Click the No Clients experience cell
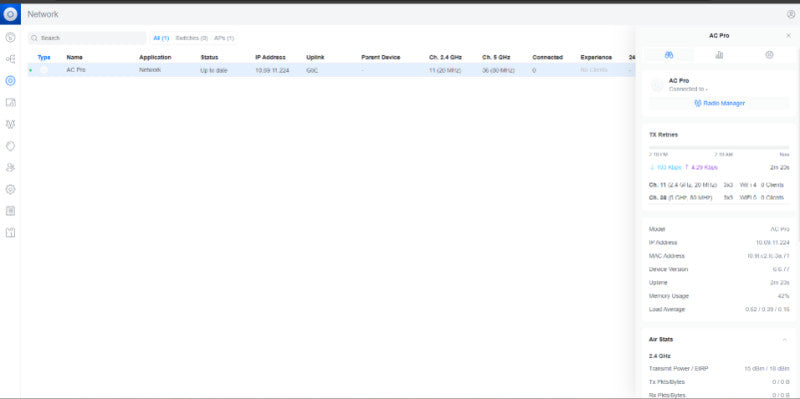The width and height of the screenshot is (800, 399). point(594,70)
